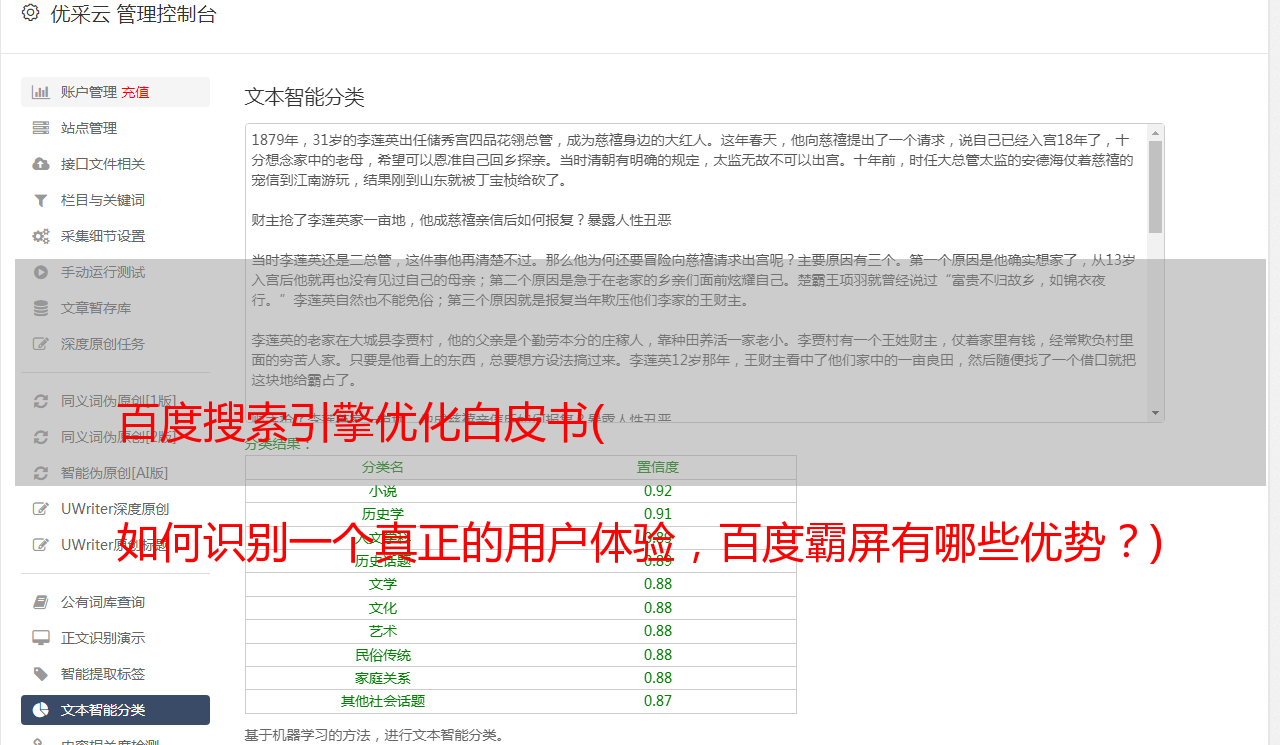Click the refresh icon for 同义词伪原创[1版]

click(41, 401)
